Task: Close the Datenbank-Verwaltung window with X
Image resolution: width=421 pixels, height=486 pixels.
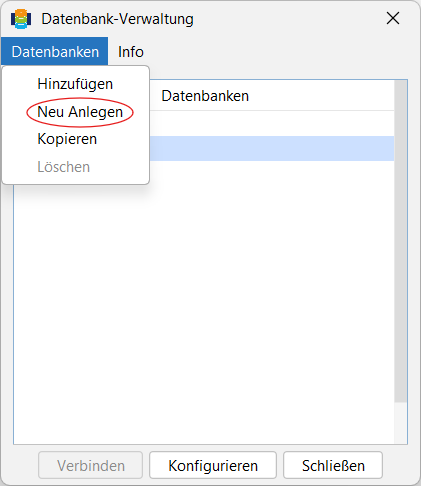Action: point(393,18)
